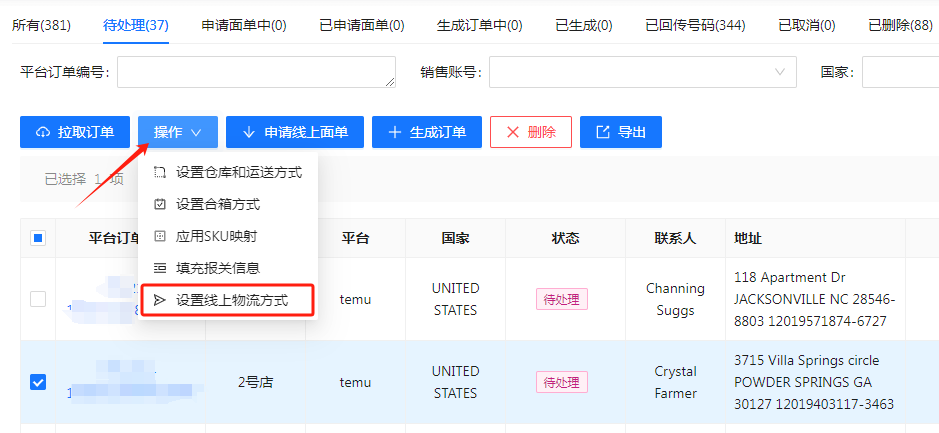This screenshot has width=939, height=433.
Task: Open the 所有(381) tab
Action: tap(41, 25)
